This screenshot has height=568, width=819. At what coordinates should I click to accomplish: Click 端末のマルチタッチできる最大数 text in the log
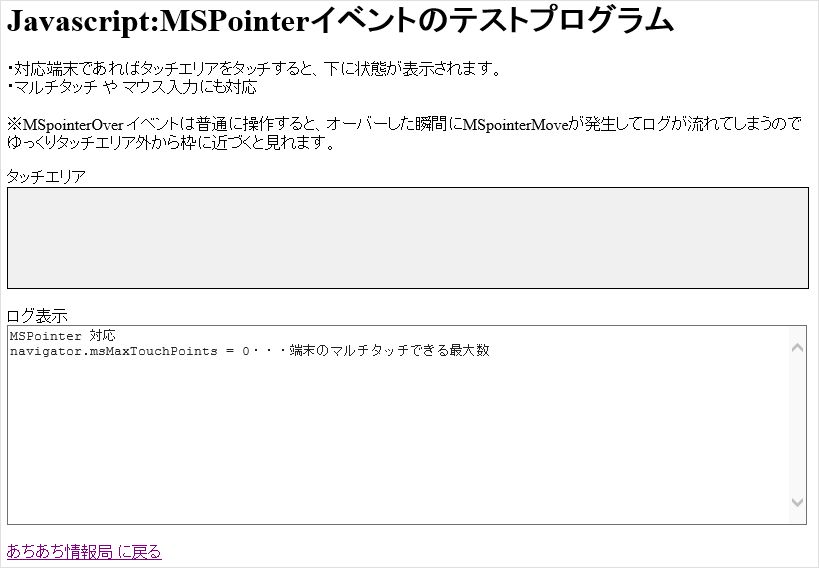(x=390, y=351)
